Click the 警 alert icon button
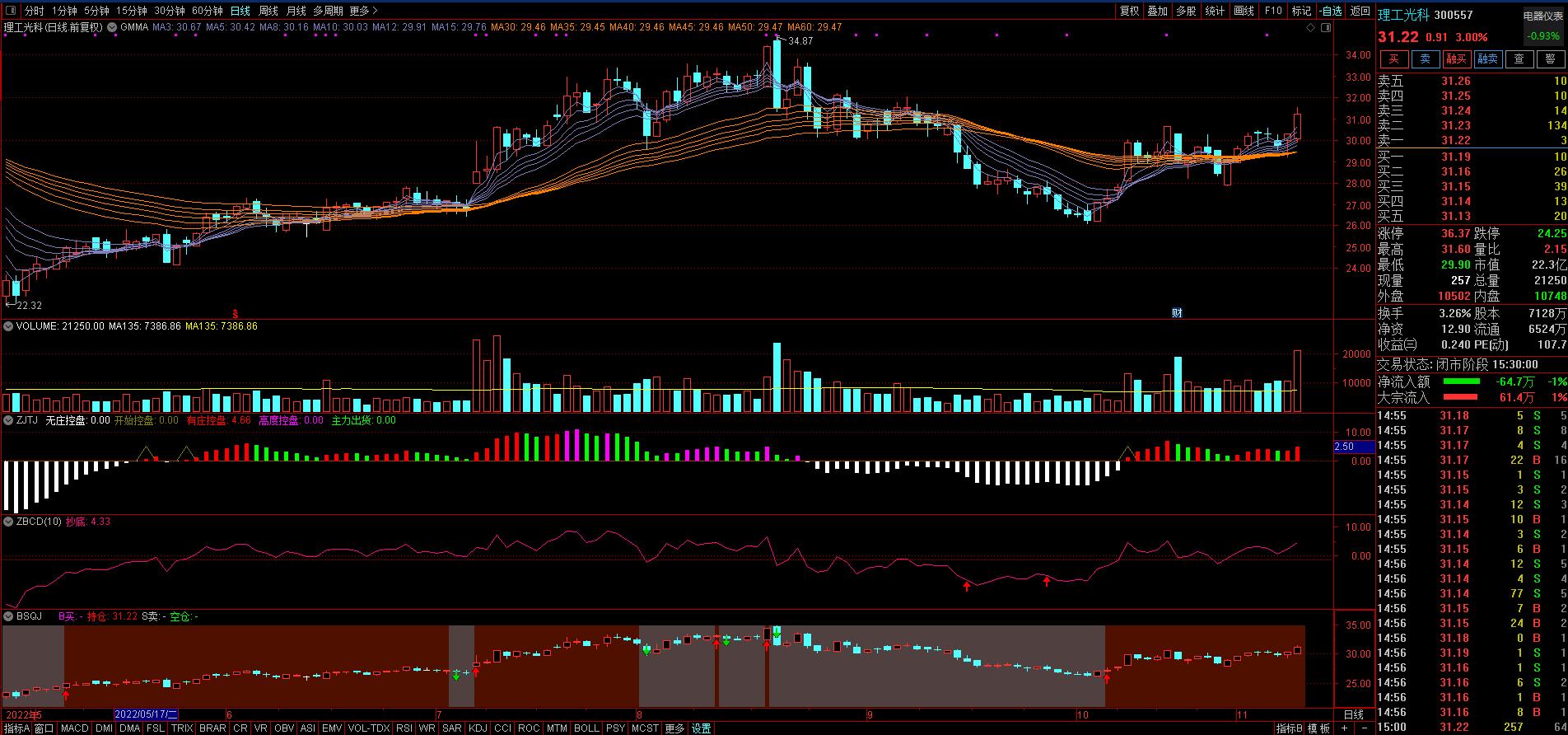Screen dimensions: 1568x735 tap(1550, 59)
